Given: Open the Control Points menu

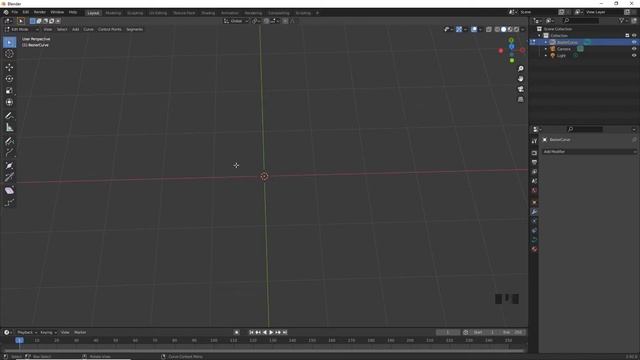Looking at the screenshot, I should (109, 29).
